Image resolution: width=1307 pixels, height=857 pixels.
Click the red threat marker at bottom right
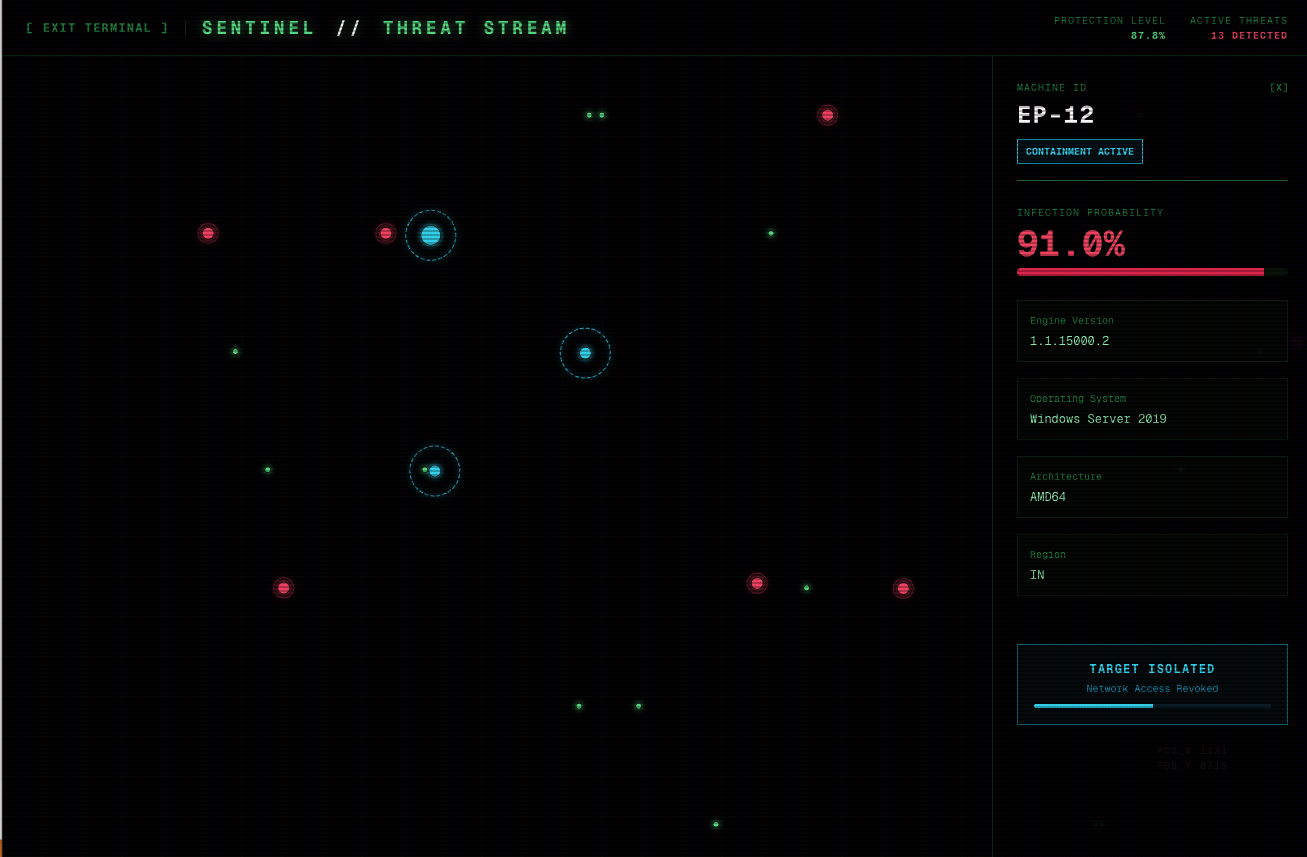(903, 588)
